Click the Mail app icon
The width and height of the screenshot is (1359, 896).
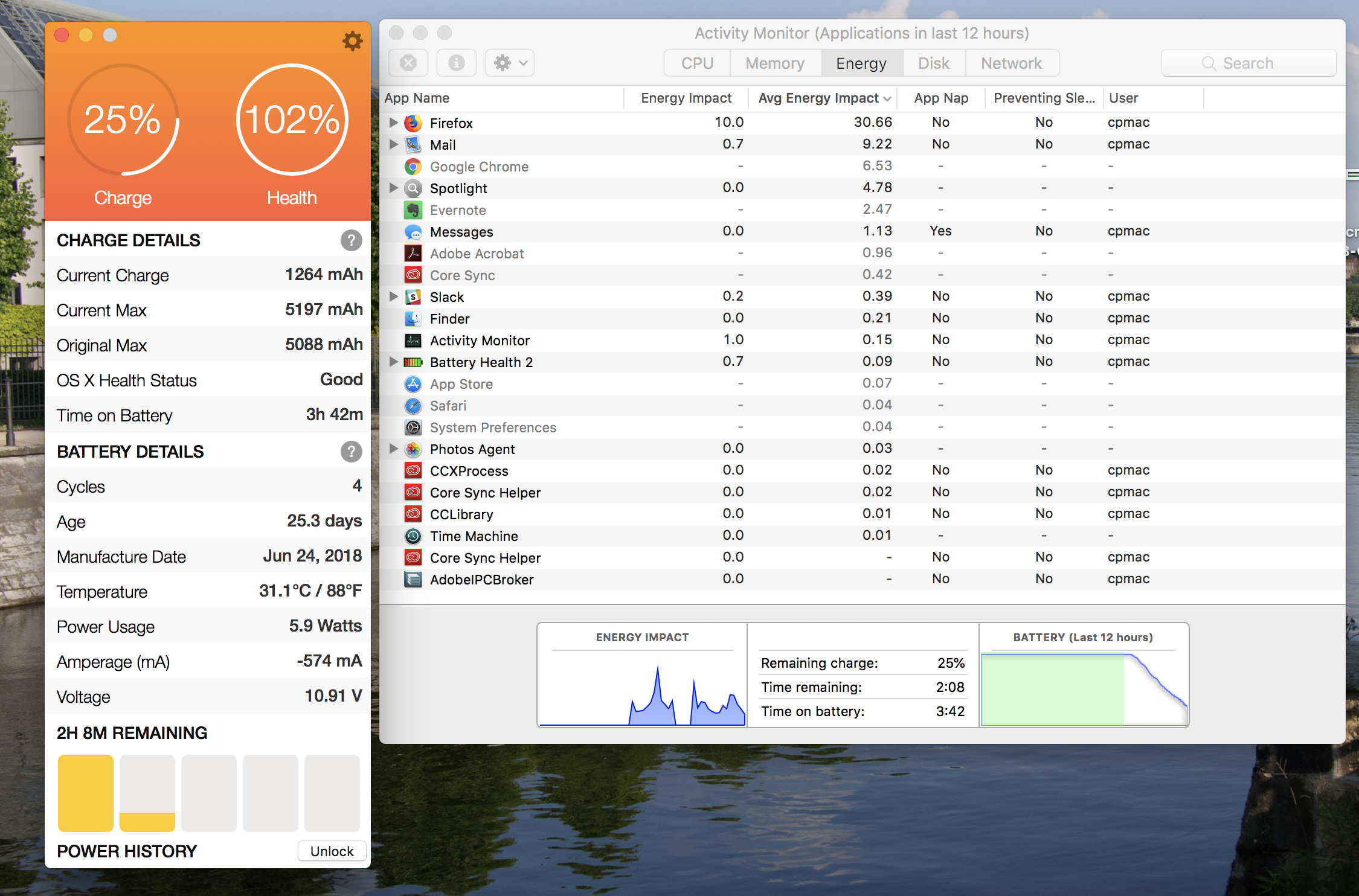pos(413,145)
